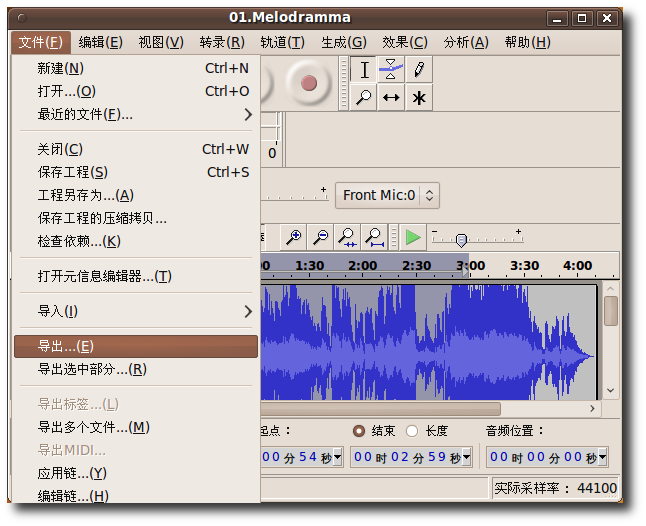Click the Zoom Out icon
The image size is (646, 526).
click(320, 237)
